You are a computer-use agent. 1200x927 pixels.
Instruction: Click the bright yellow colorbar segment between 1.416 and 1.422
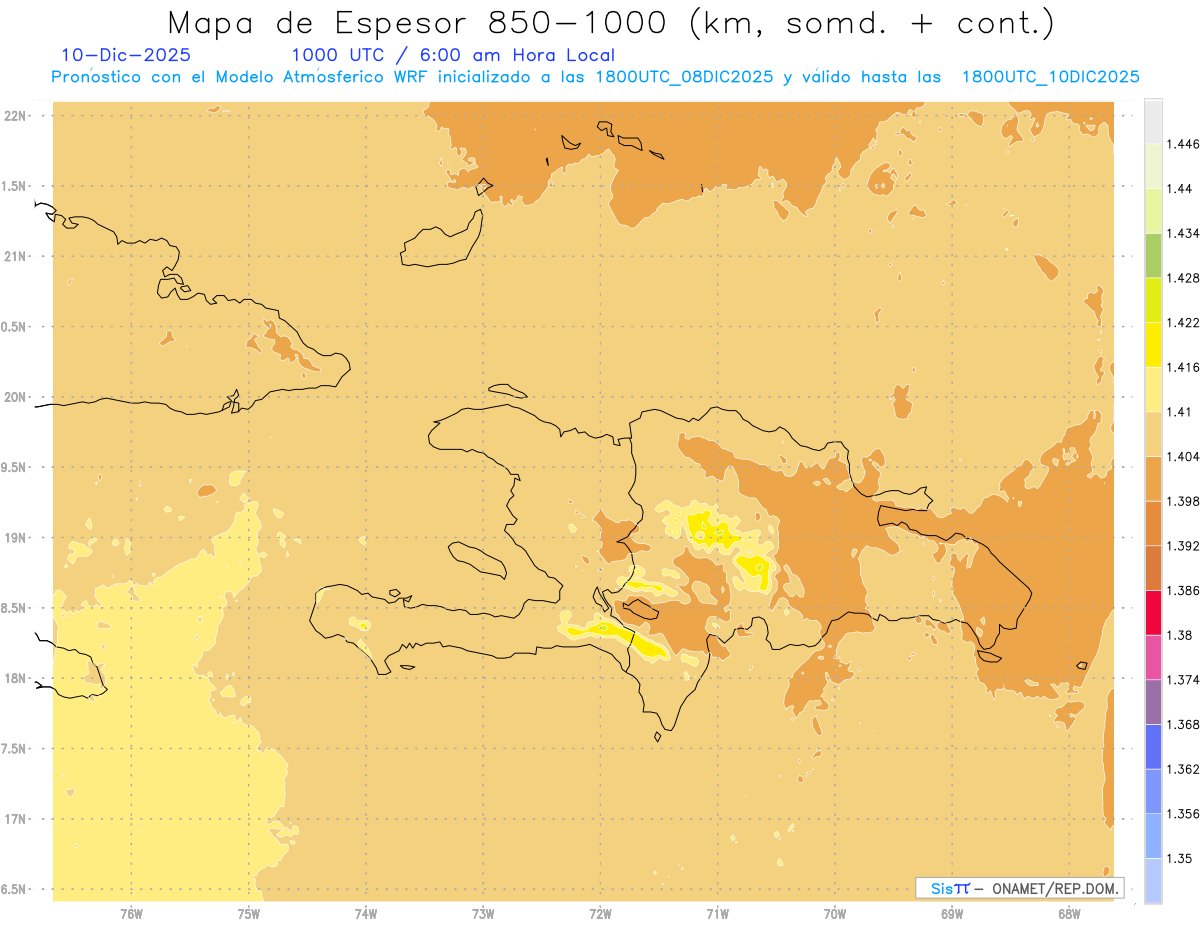click(x=1153, y=345)
